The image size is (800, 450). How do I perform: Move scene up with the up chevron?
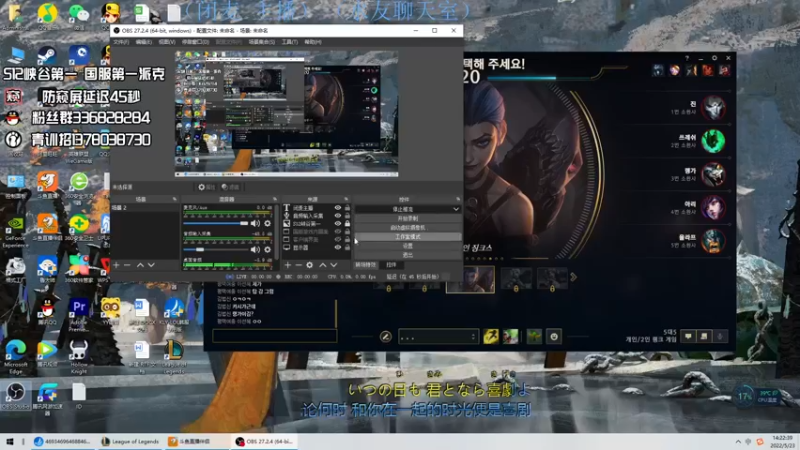[140, 265]
